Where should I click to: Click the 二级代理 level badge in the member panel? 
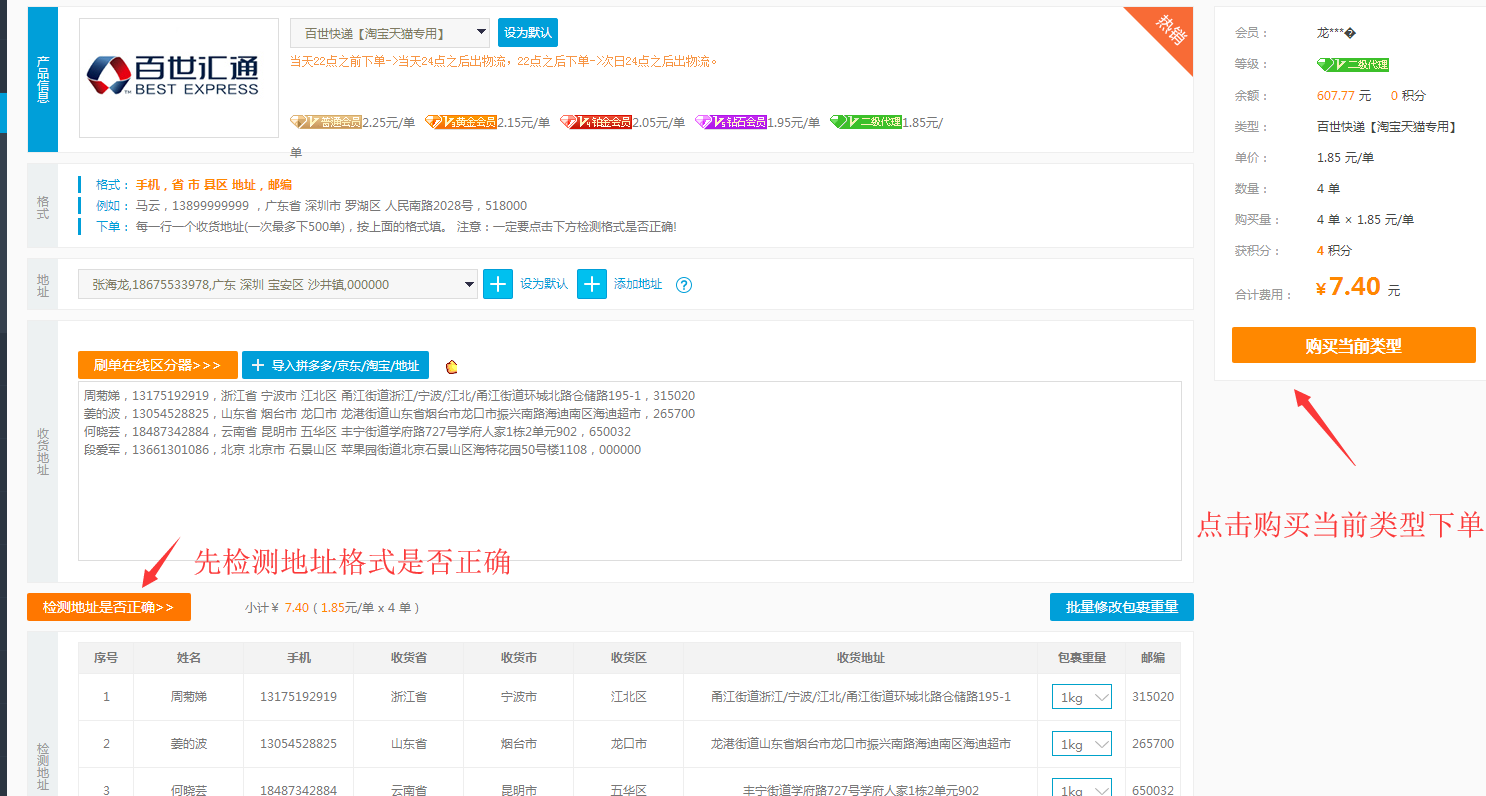click(x=1353, y=64)
